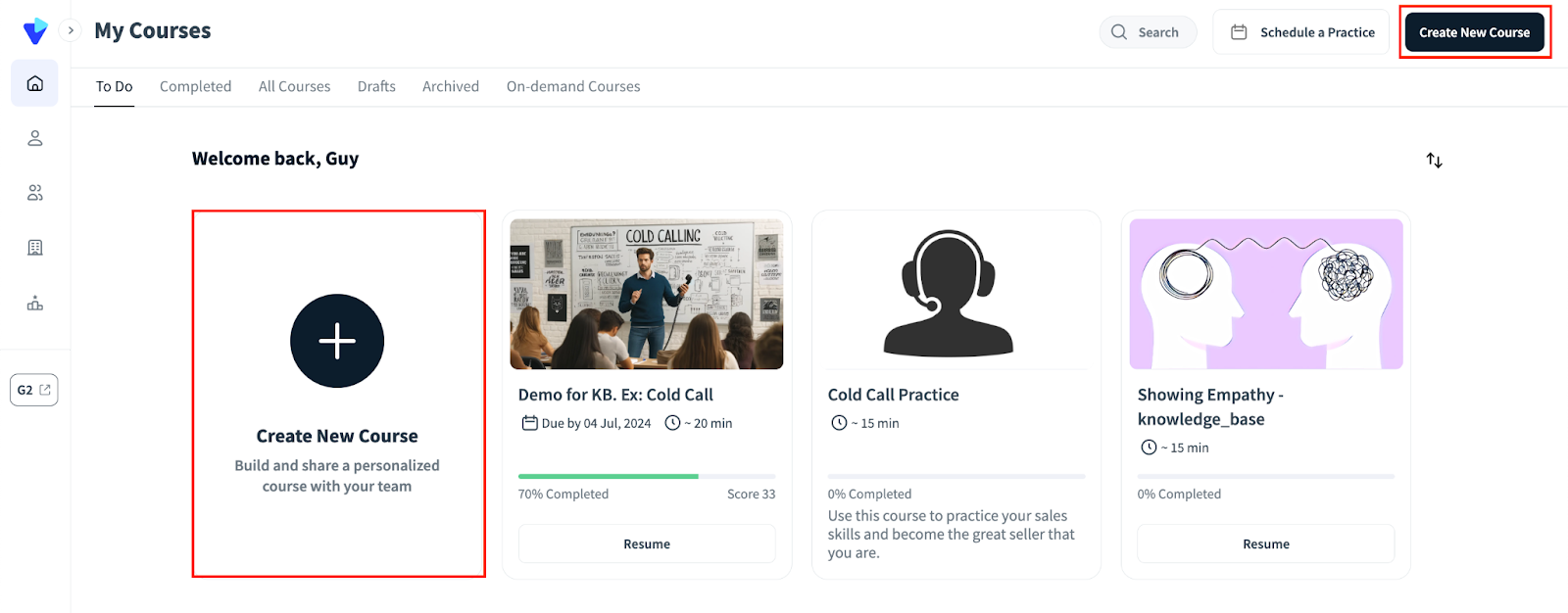Click the sort arrows icon
Screen dimensions: 1568x613
click(1434, 160)
